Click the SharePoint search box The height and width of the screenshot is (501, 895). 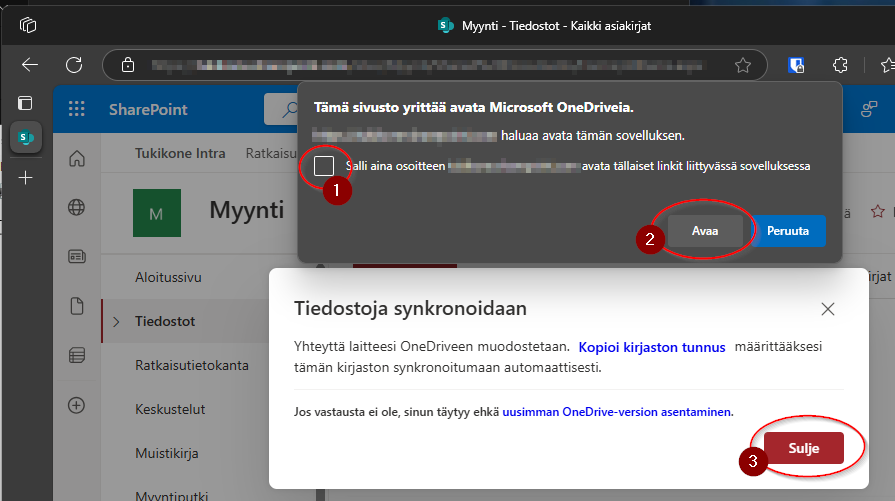click(x=281, y=109)
